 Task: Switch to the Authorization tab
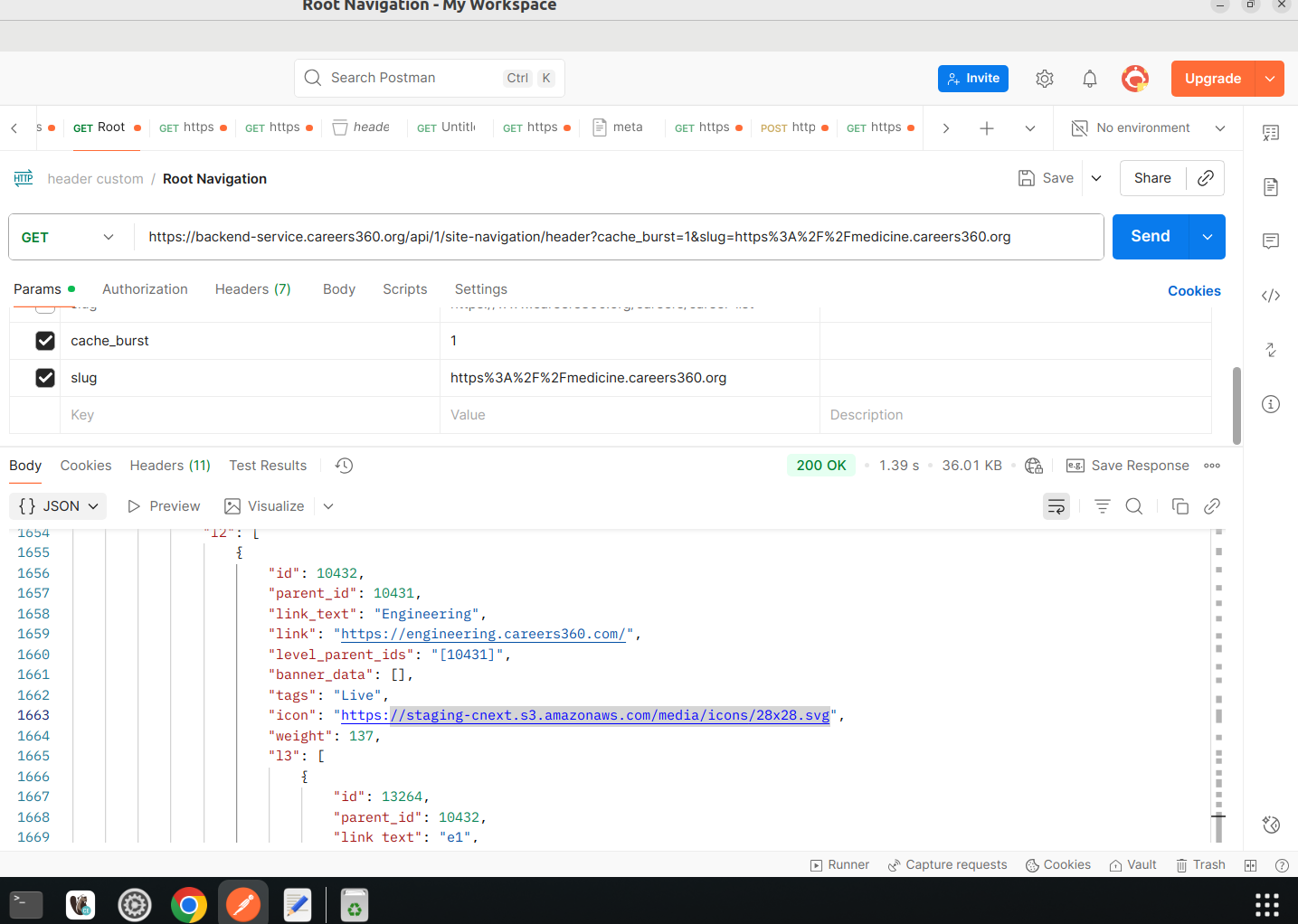[x=145, y=289]
